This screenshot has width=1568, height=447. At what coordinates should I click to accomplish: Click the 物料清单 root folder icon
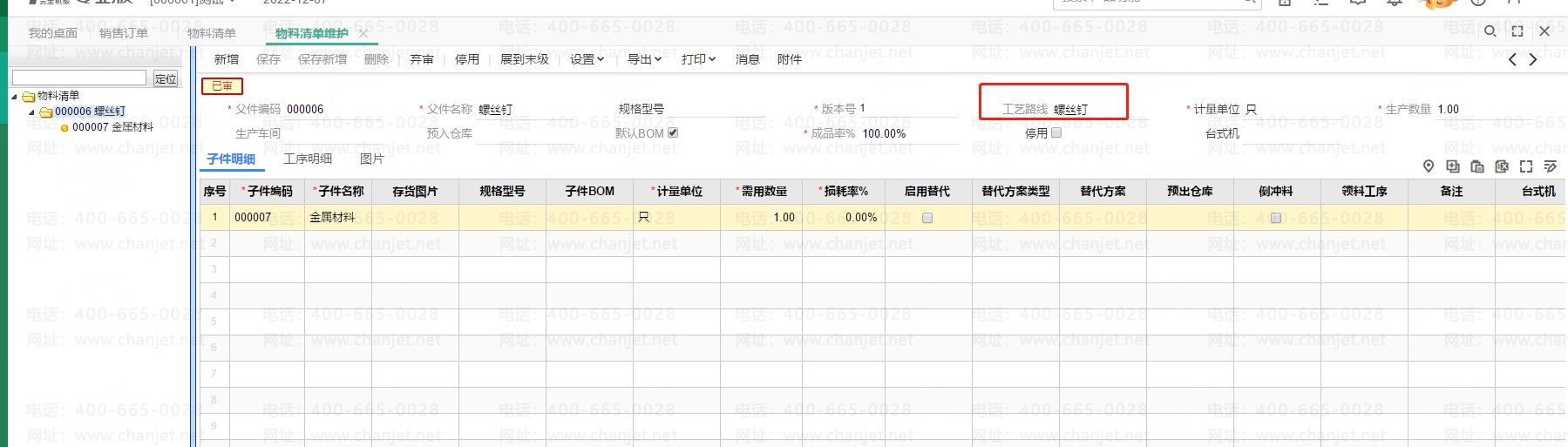[29, 96]
